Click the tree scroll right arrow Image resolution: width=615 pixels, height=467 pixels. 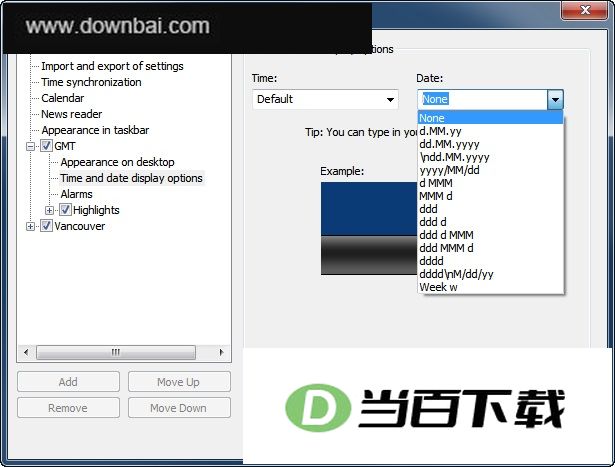222,352
